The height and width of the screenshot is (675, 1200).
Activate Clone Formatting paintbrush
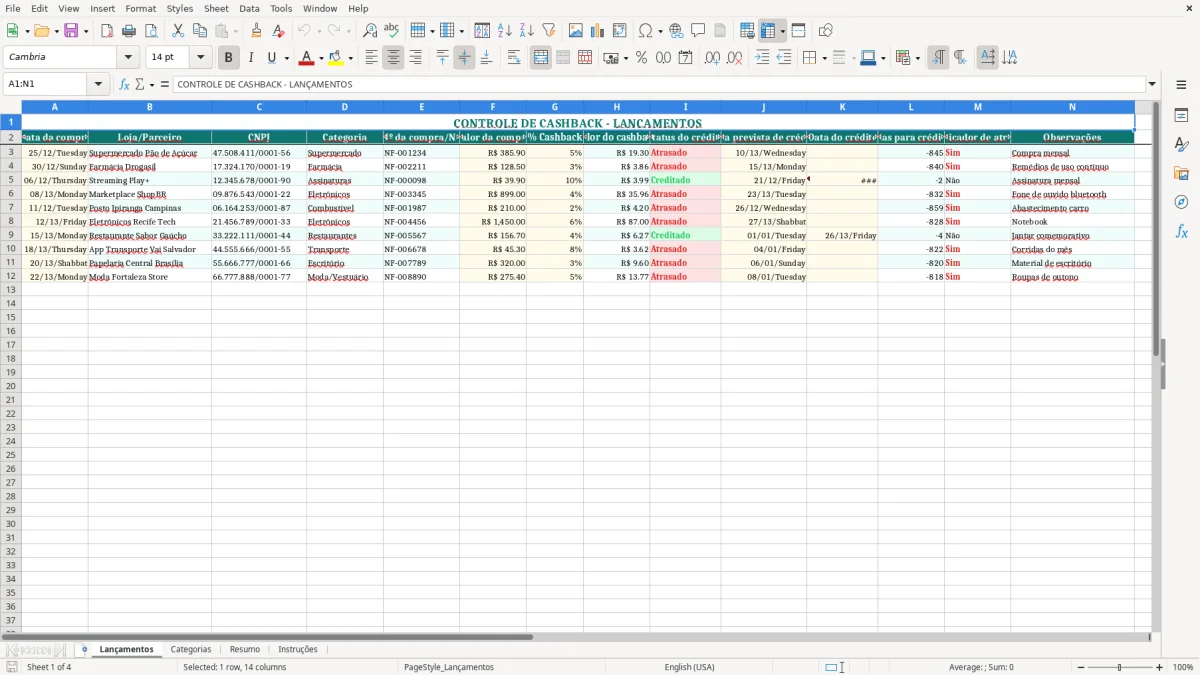257,31
